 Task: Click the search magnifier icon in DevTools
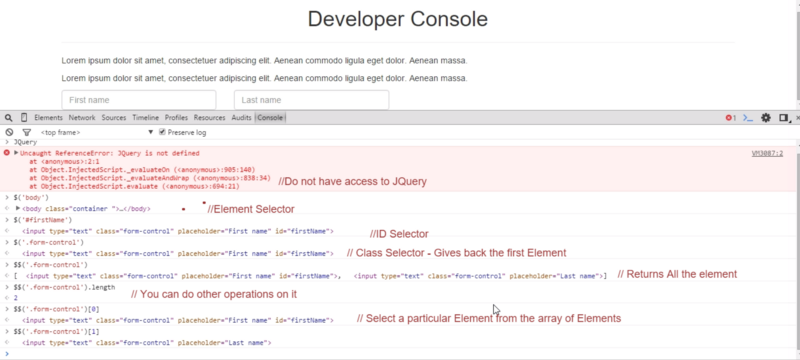(9, 118)
